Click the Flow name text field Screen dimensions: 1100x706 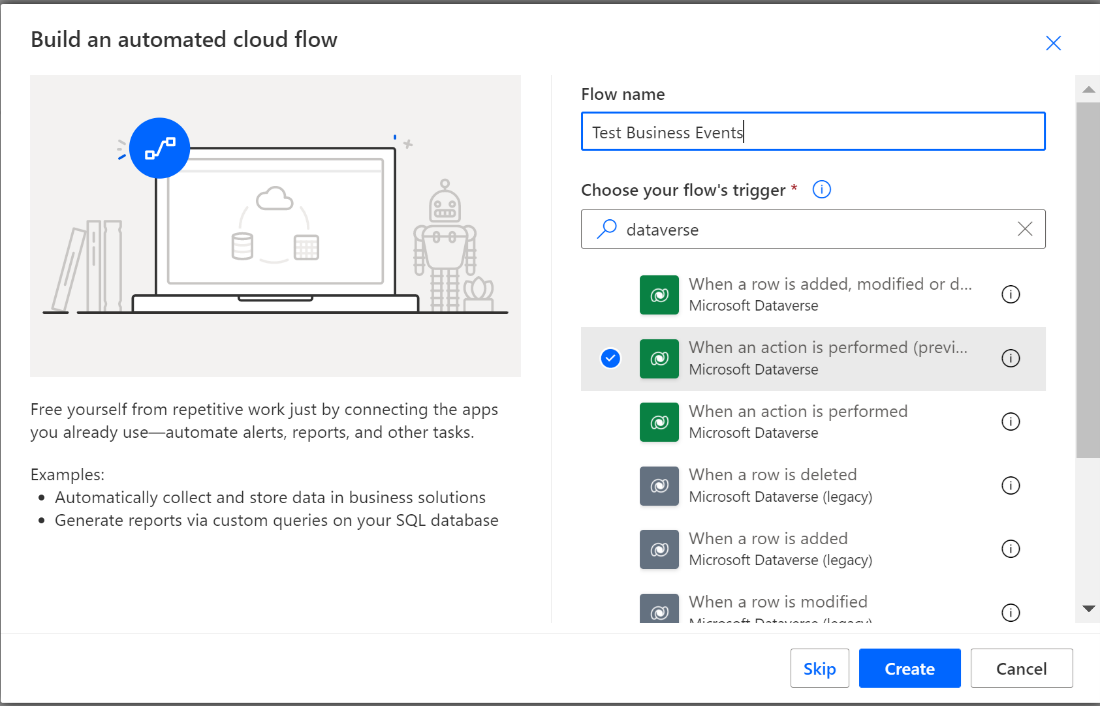coord(812,132)
